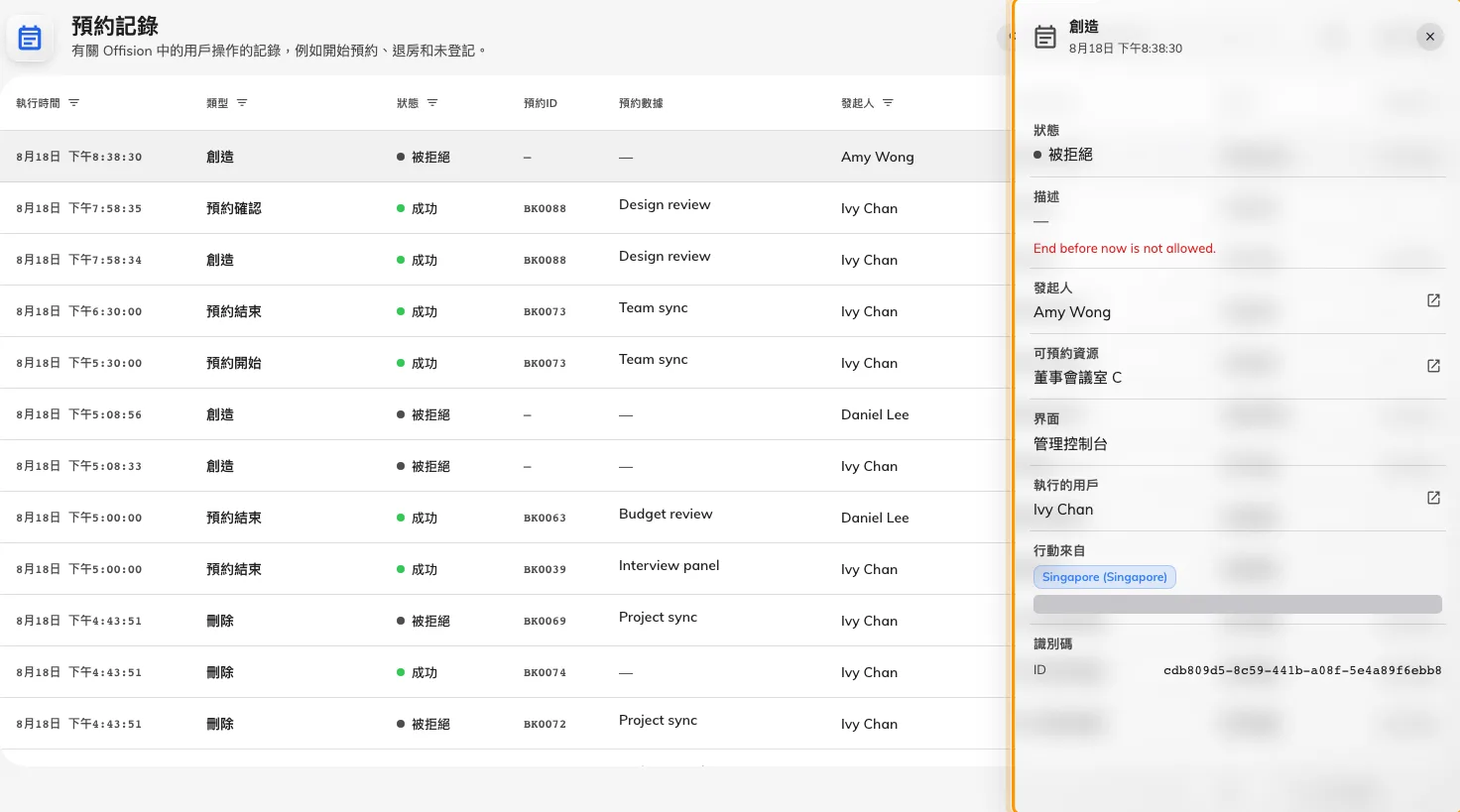Image resolution: width=1460 pixels, height=812 pixels.
Task: Click the error message End before now
Action: click(x=1124, y=249)
